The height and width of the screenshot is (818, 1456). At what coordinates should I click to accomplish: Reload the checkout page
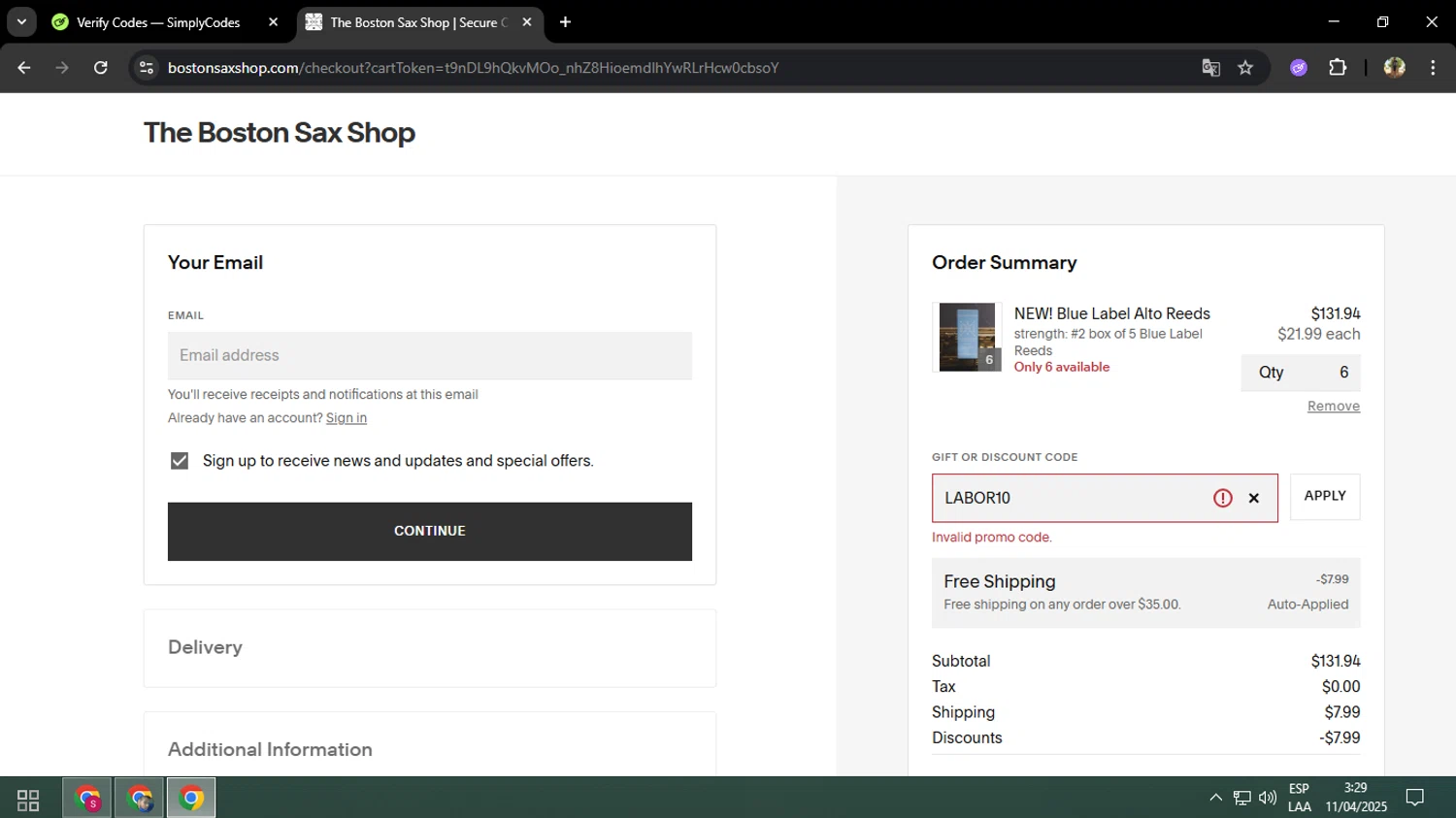click(x=101, y=68)
